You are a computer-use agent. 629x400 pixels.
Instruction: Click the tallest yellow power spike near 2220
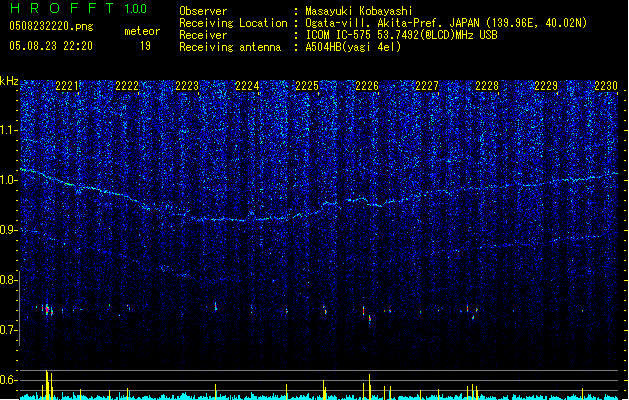point(47,385)
